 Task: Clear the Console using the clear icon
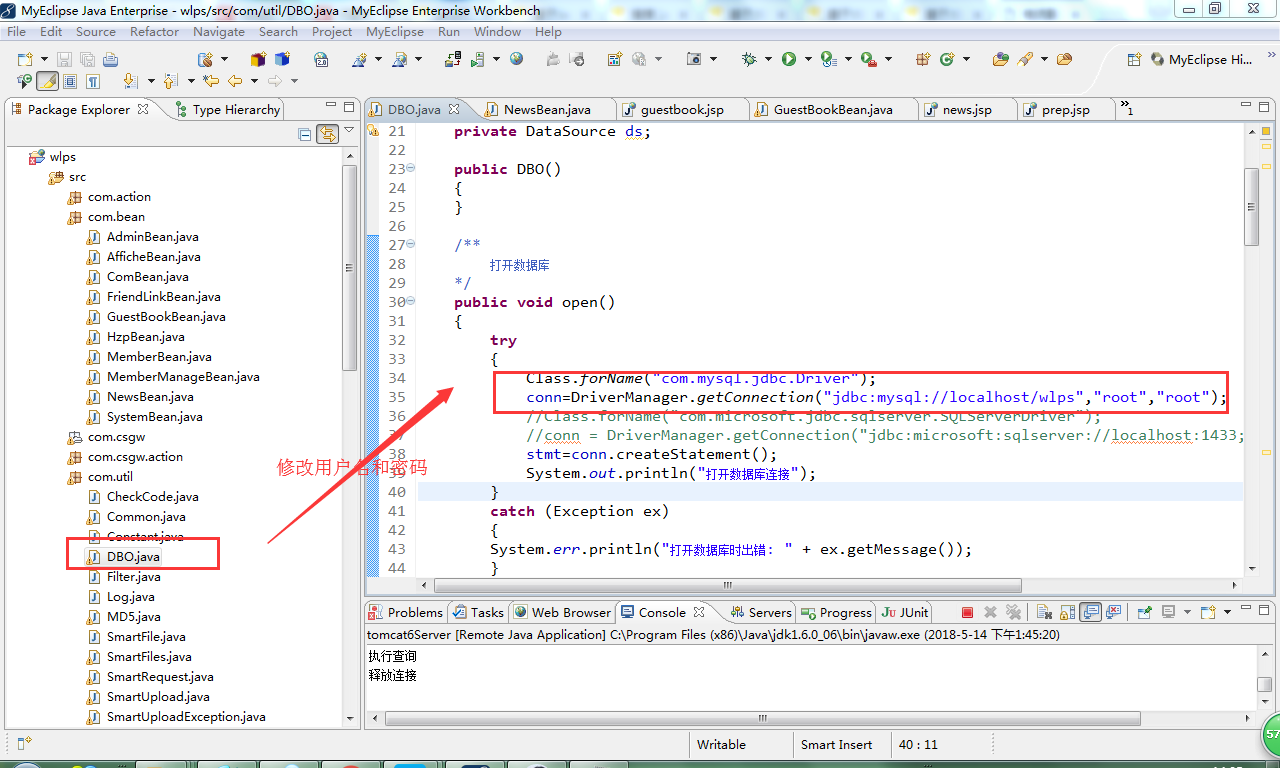point(1044,612)
